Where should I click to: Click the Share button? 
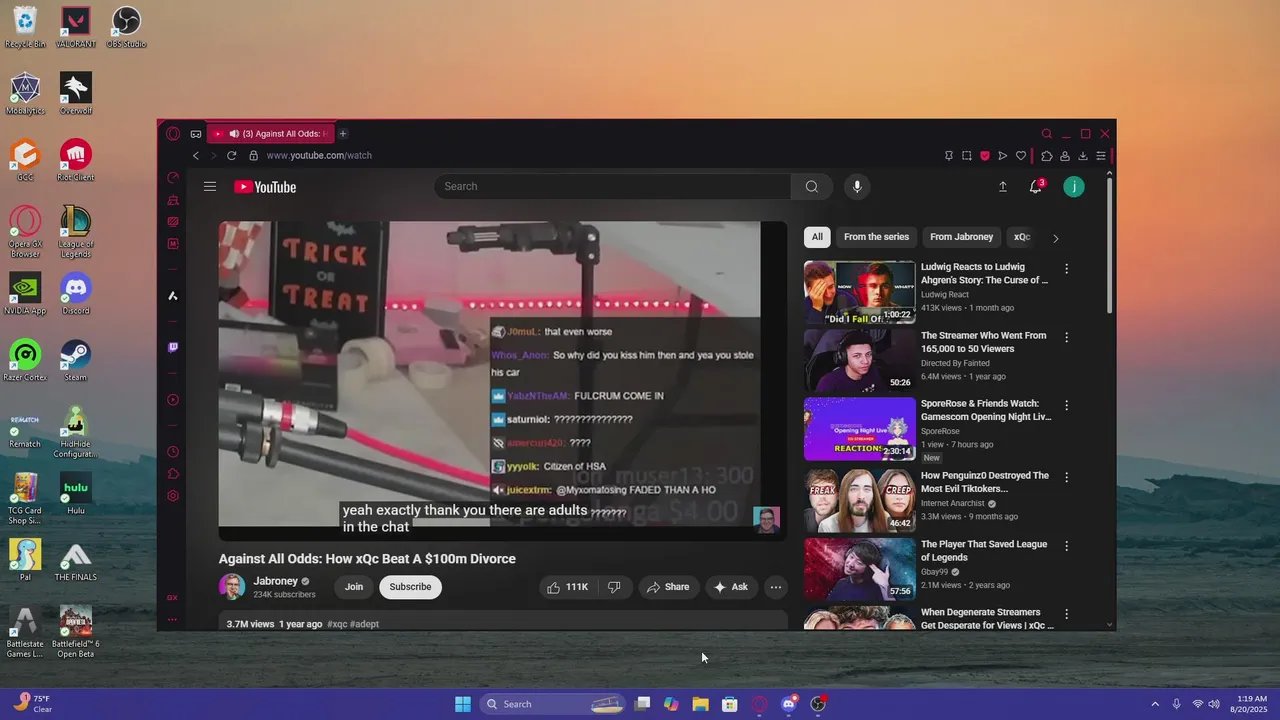(668, 587)
